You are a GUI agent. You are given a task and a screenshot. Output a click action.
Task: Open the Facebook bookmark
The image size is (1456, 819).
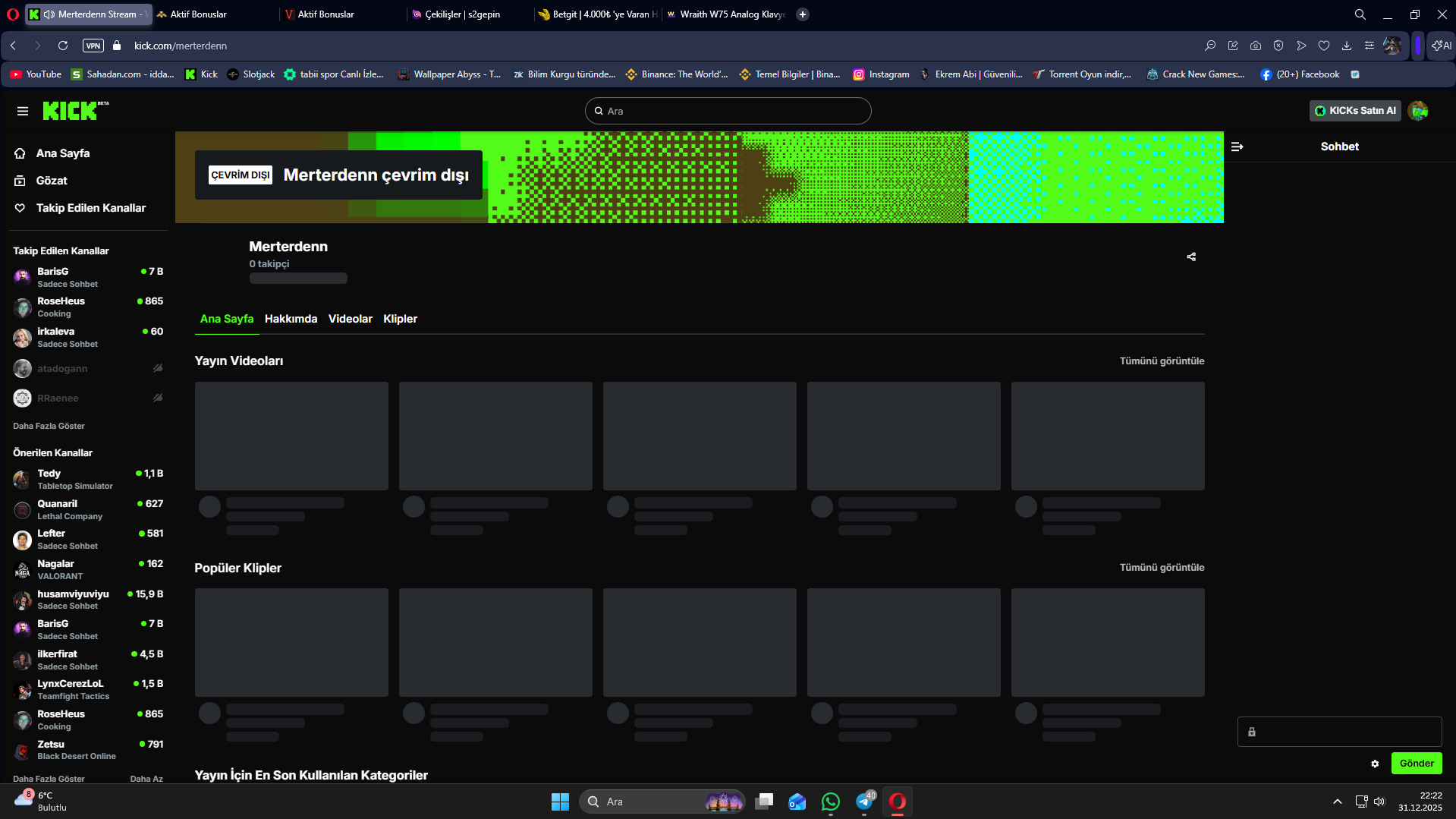[x=1300, y=74]
